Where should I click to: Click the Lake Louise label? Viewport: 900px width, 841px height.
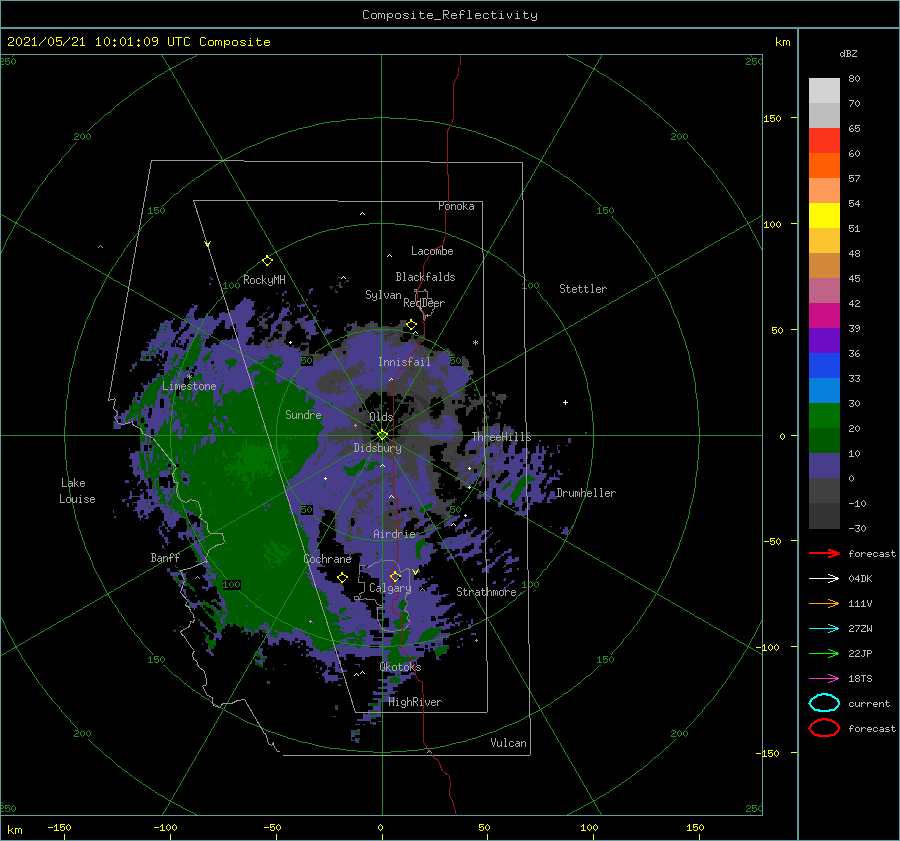point(77,491)
